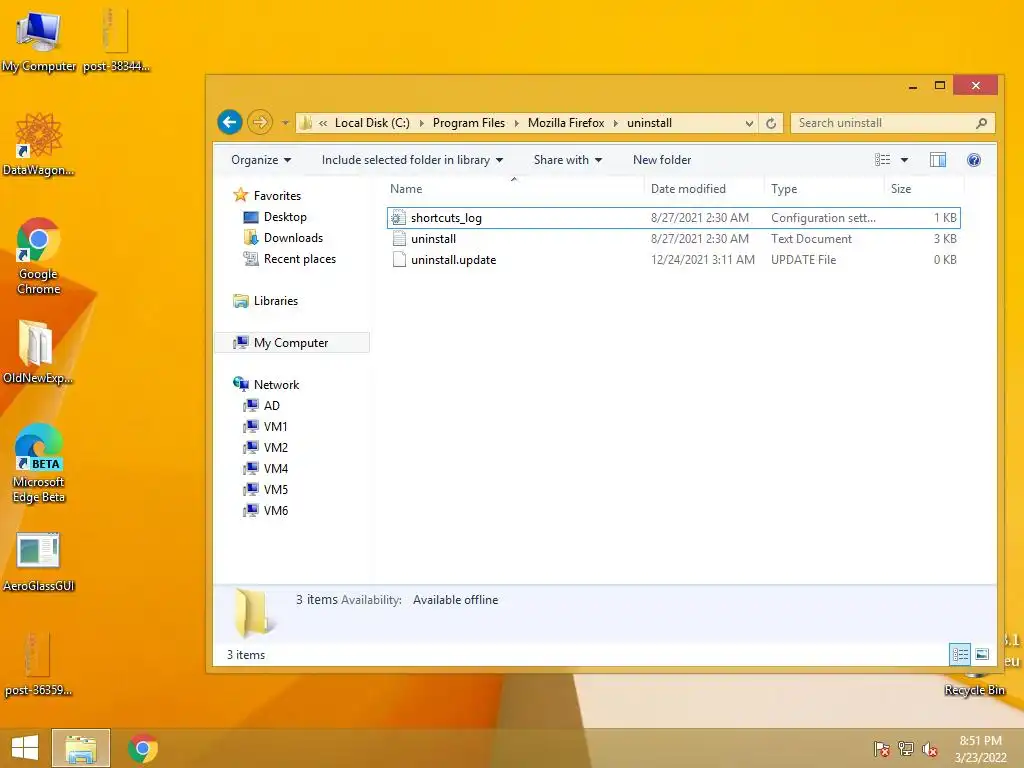Expand the arrow after Local Disk (C:) breadcrumb

coord(421,123)
